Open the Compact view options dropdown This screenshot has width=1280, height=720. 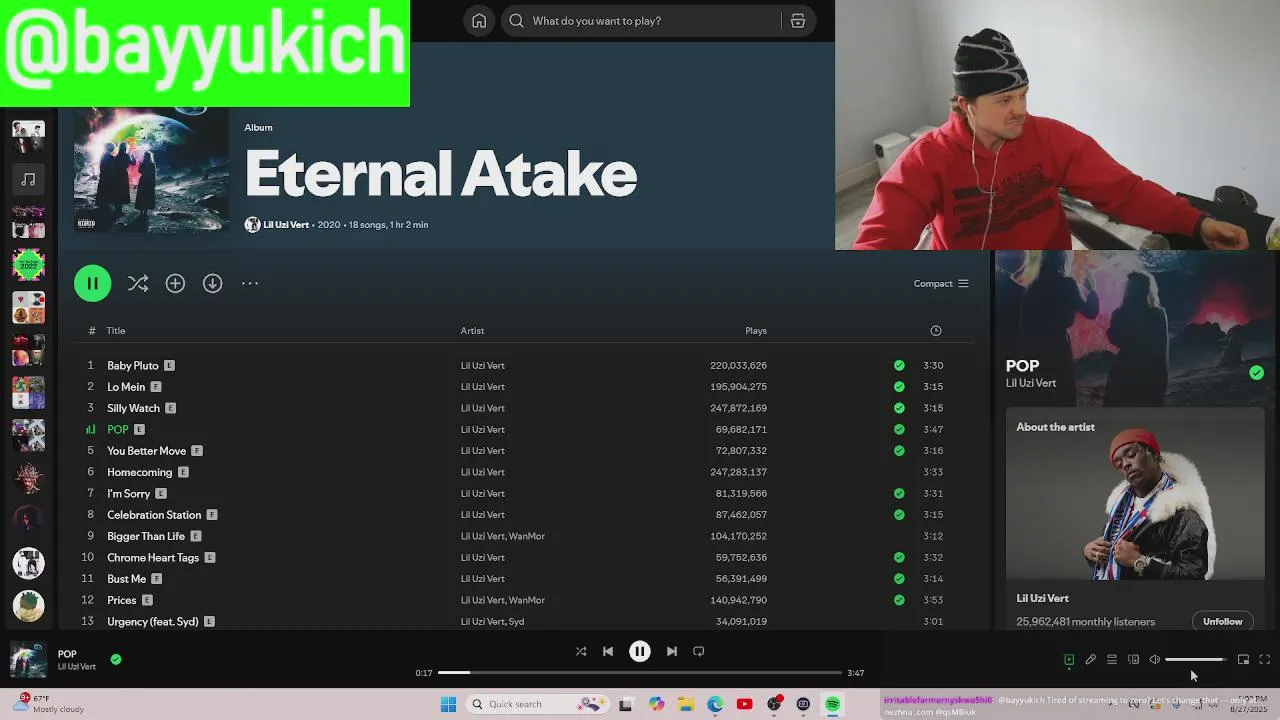tap(941, 284)
